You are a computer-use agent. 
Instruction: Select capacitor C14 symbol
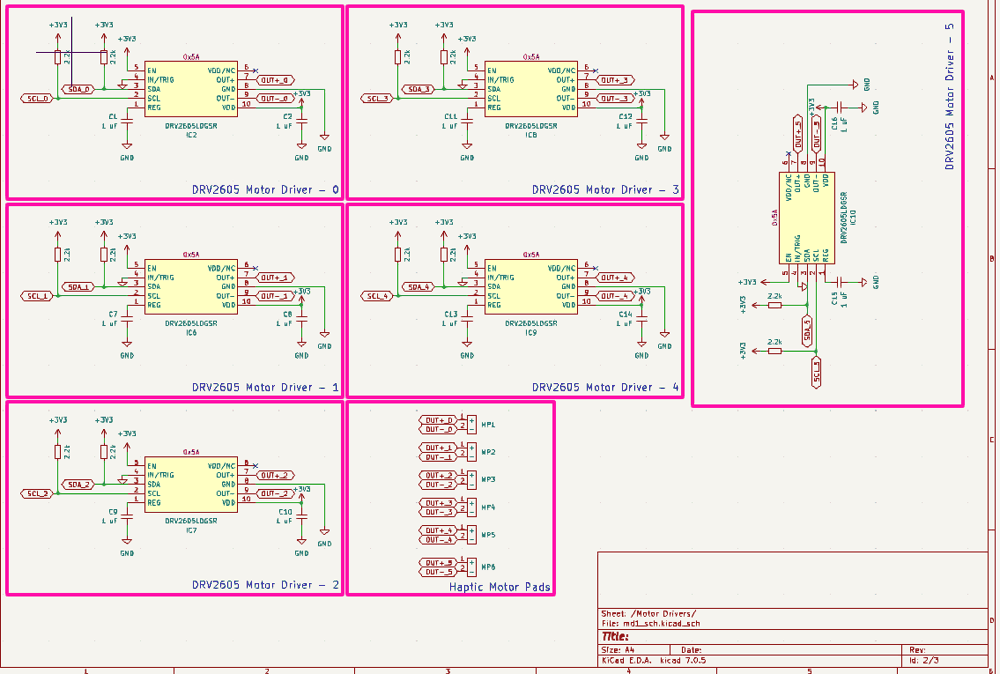[642, 319]
